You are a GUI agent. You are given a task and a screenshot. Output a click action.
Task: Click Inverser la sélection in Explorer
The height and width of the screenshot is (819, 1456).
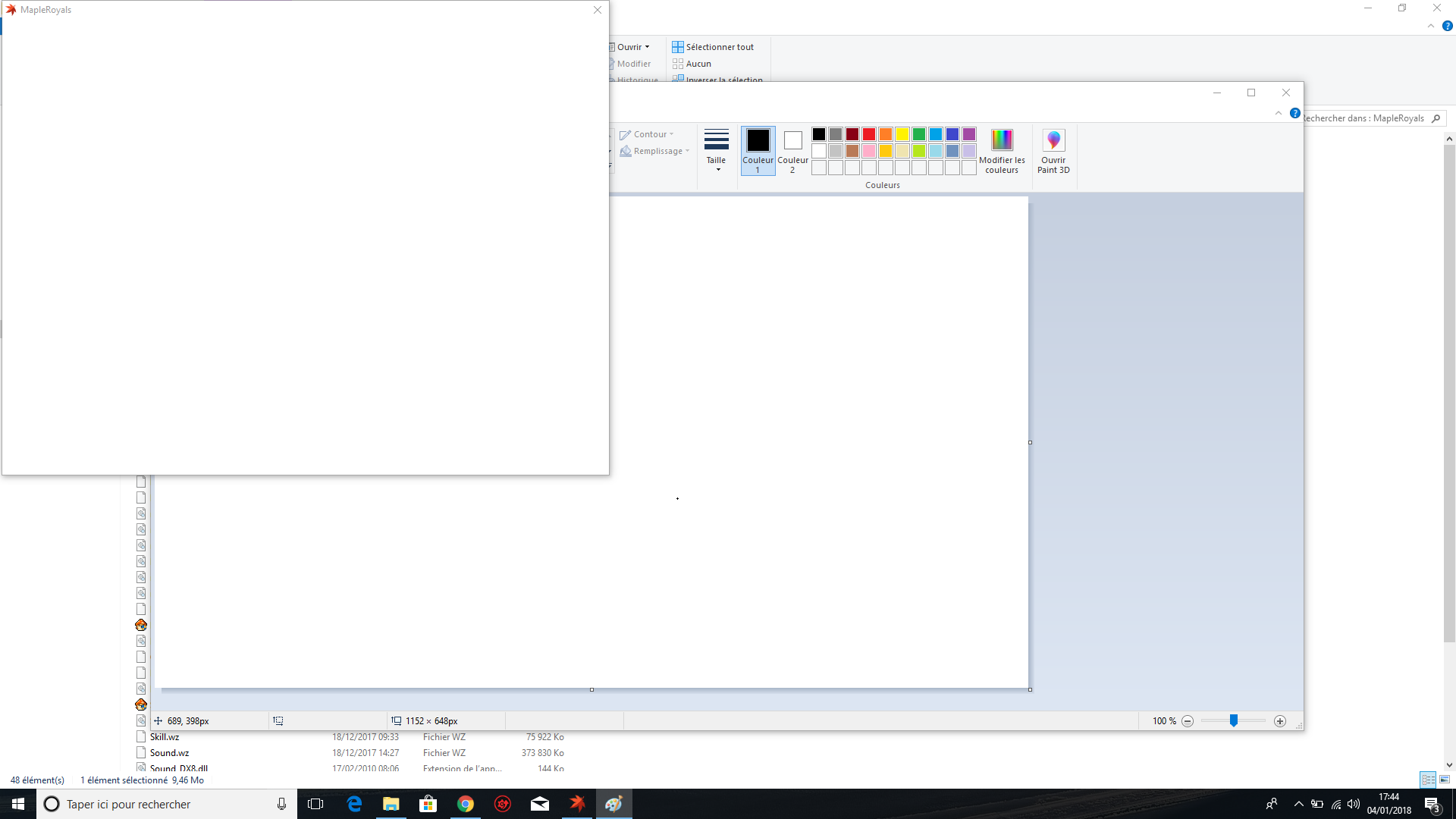click(717, 79)
